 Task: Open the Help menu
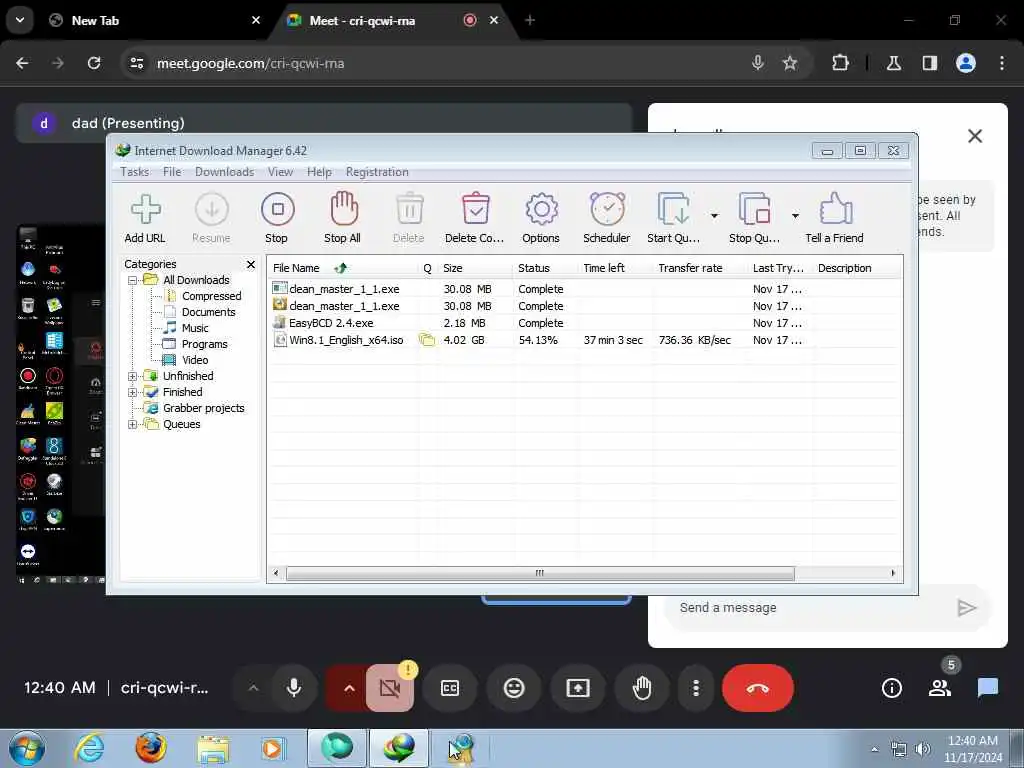[x=319, y=172]
